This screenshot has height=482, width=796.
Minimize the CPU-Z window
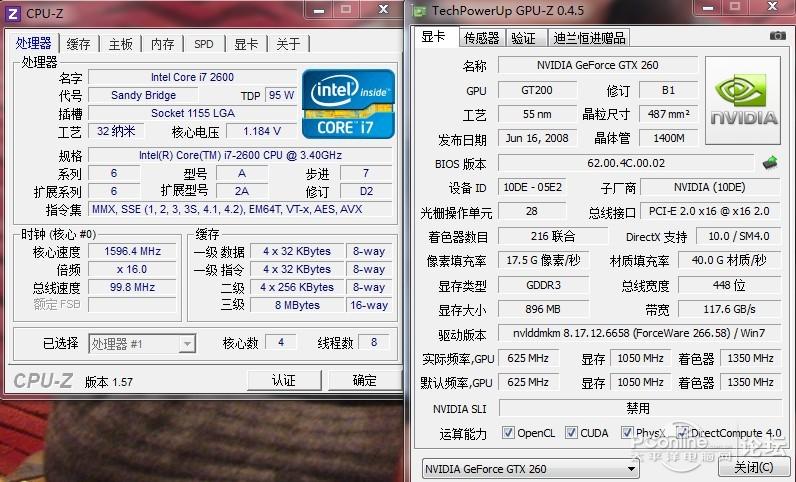pyautogui.click(x=319, y=10)
